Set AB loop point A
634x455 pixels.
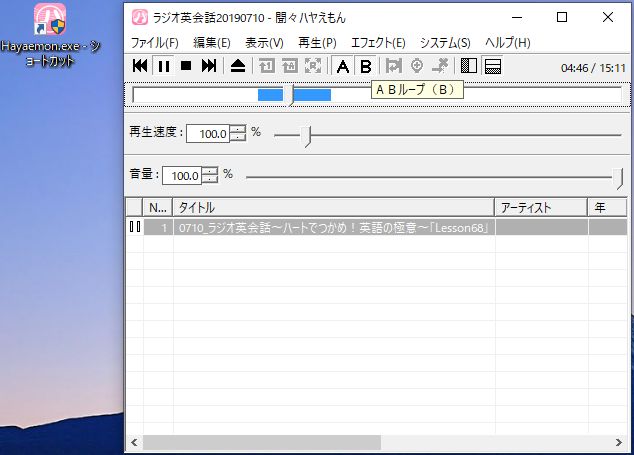click(x=343, y=66)
